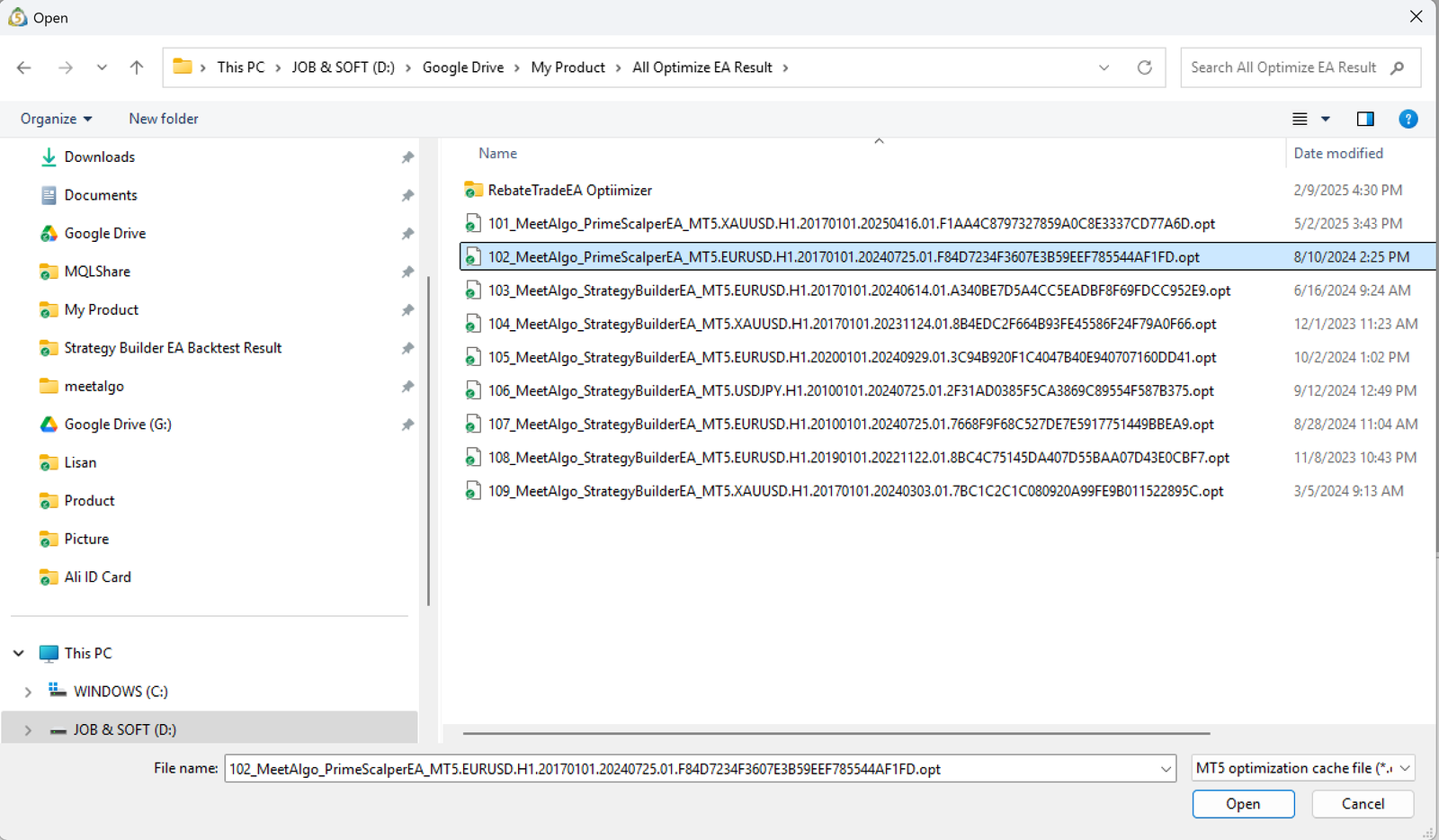The width and height of the screenshot is (1439, 840).
Task: Open File name history dropdown arrow
Action: [x=1166, y=769]
